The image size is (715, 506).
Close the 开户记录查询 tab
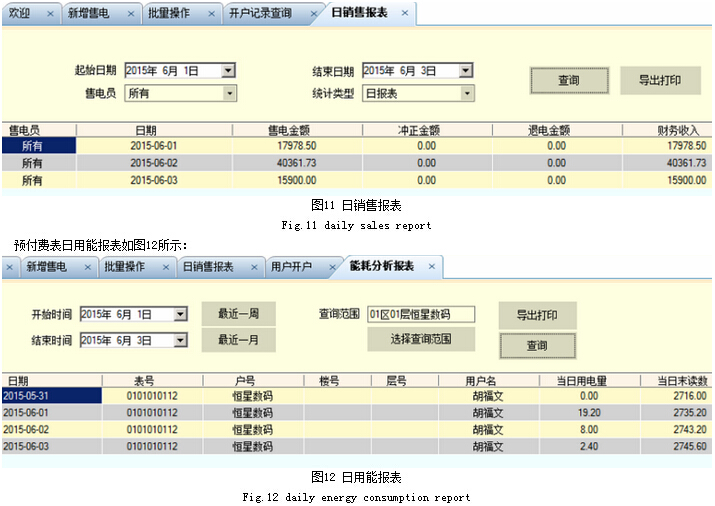point(314,14)
